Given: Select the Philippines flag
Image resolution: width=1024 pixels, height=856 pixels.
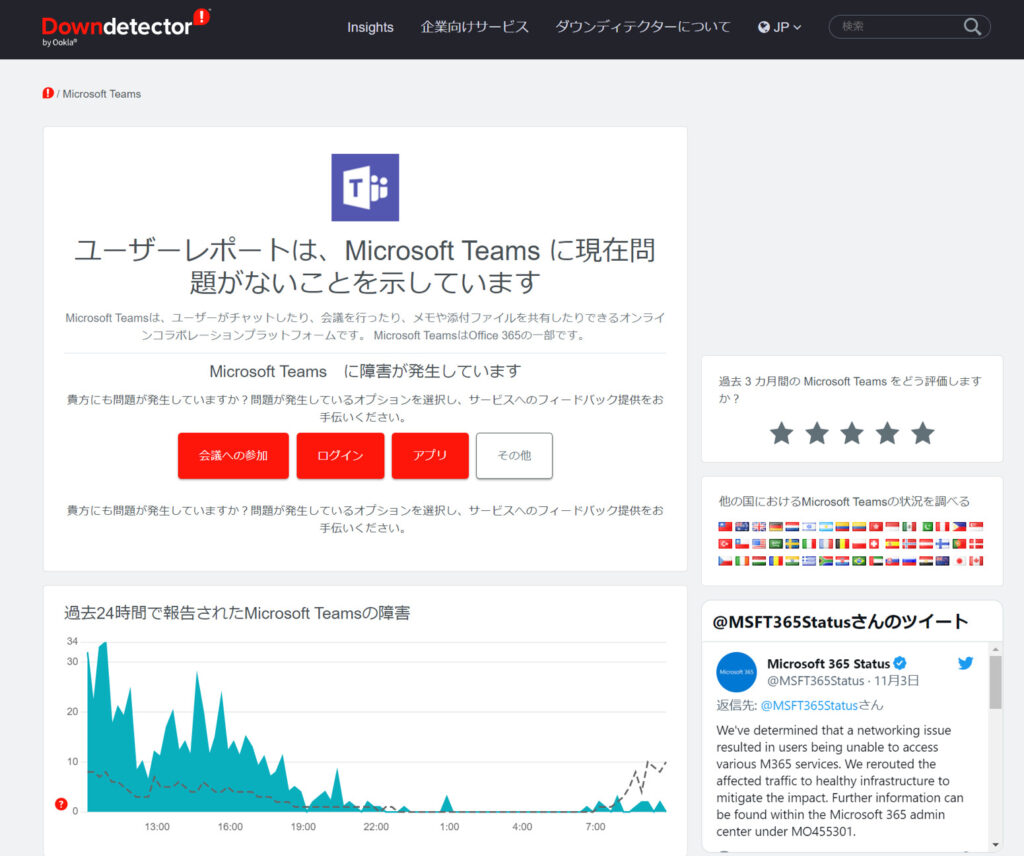Looking at the screenshot, I should (959, 527).
